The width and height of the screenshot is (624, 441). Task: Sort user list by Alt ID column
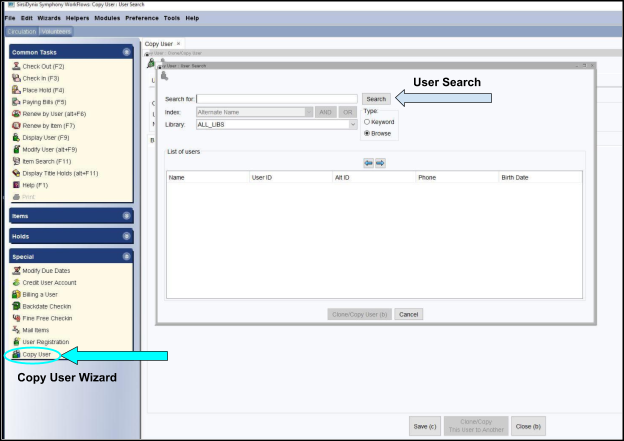coord(374,178)
